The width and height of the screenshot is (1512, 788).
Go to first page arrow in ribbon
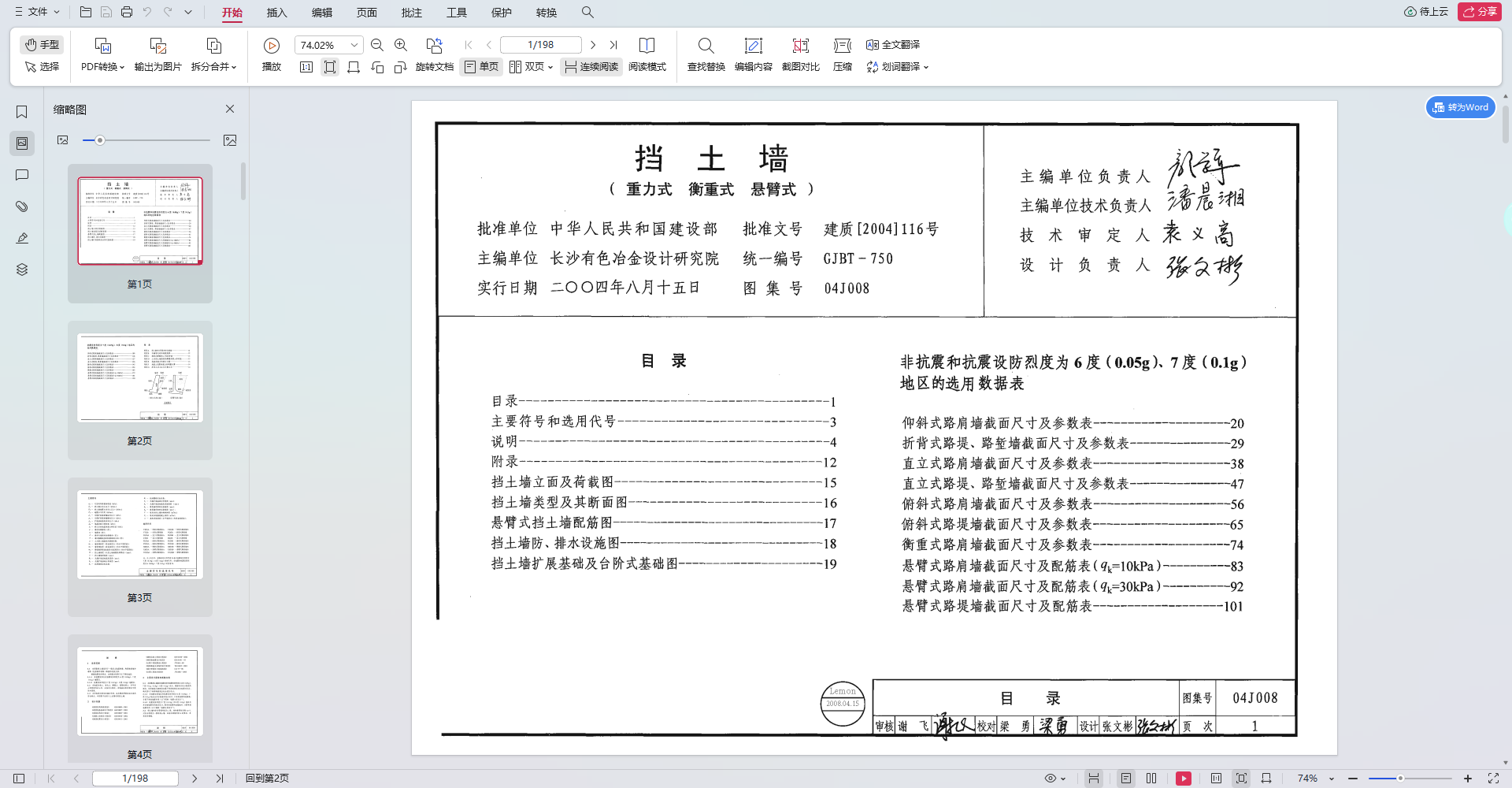coord(469,45)
